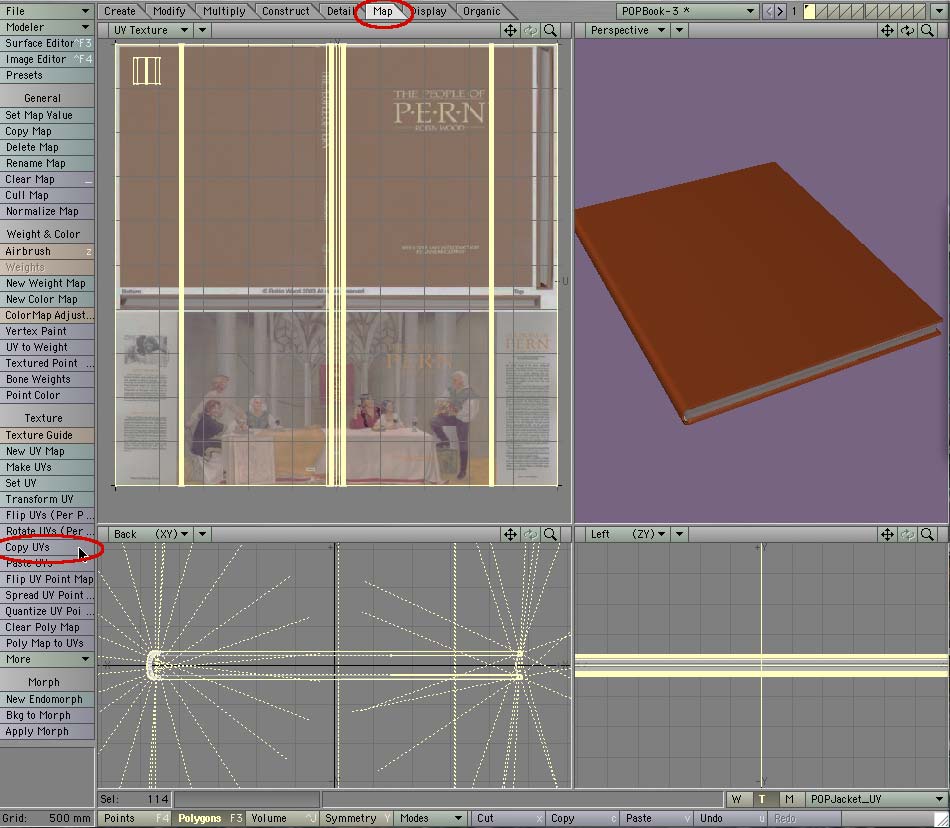Click the Presets button
950x828 pixels.
click(47, 76)
